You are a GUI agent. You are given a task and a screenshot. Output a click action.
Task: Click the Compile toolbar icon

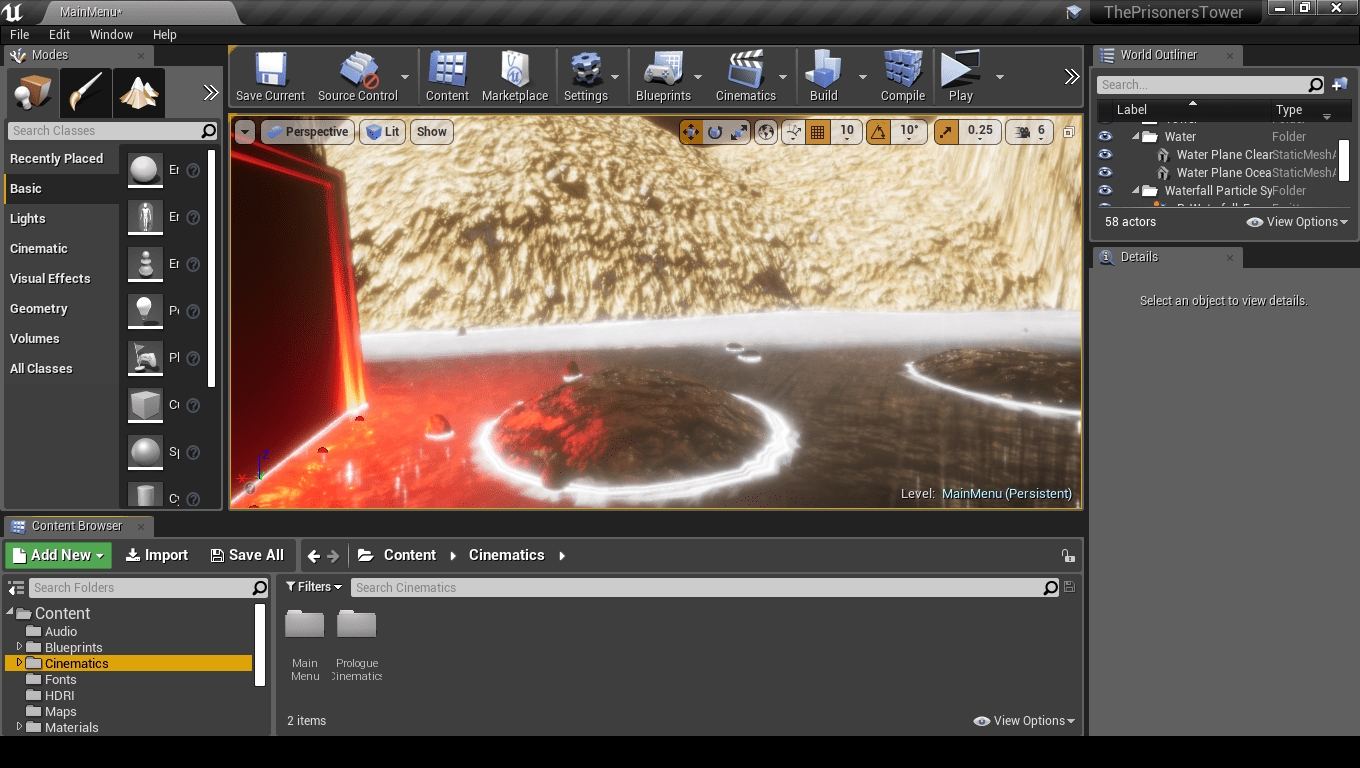pos(903,77)
